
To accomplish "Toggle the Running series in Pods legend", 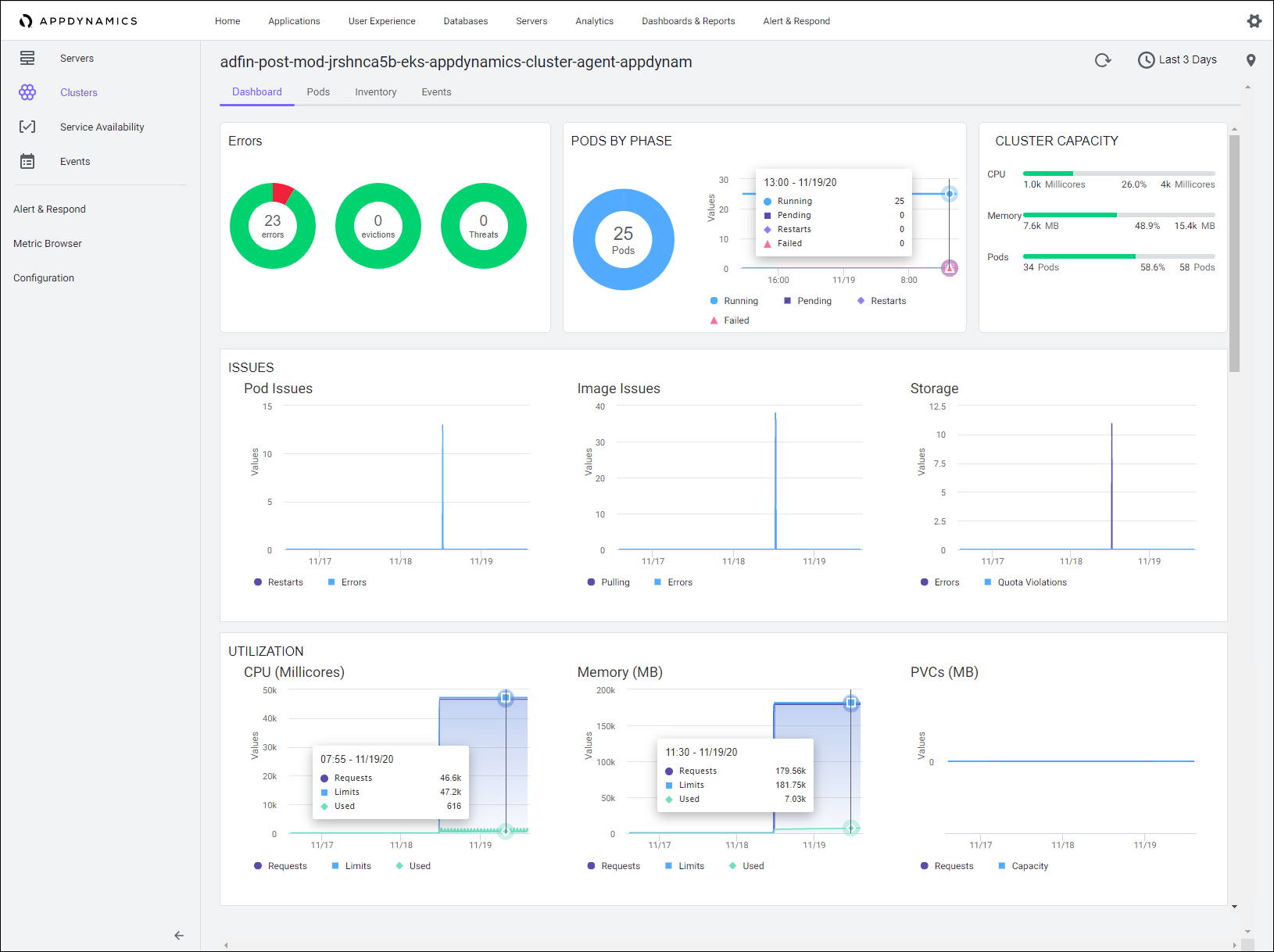I will click(734, 301).
